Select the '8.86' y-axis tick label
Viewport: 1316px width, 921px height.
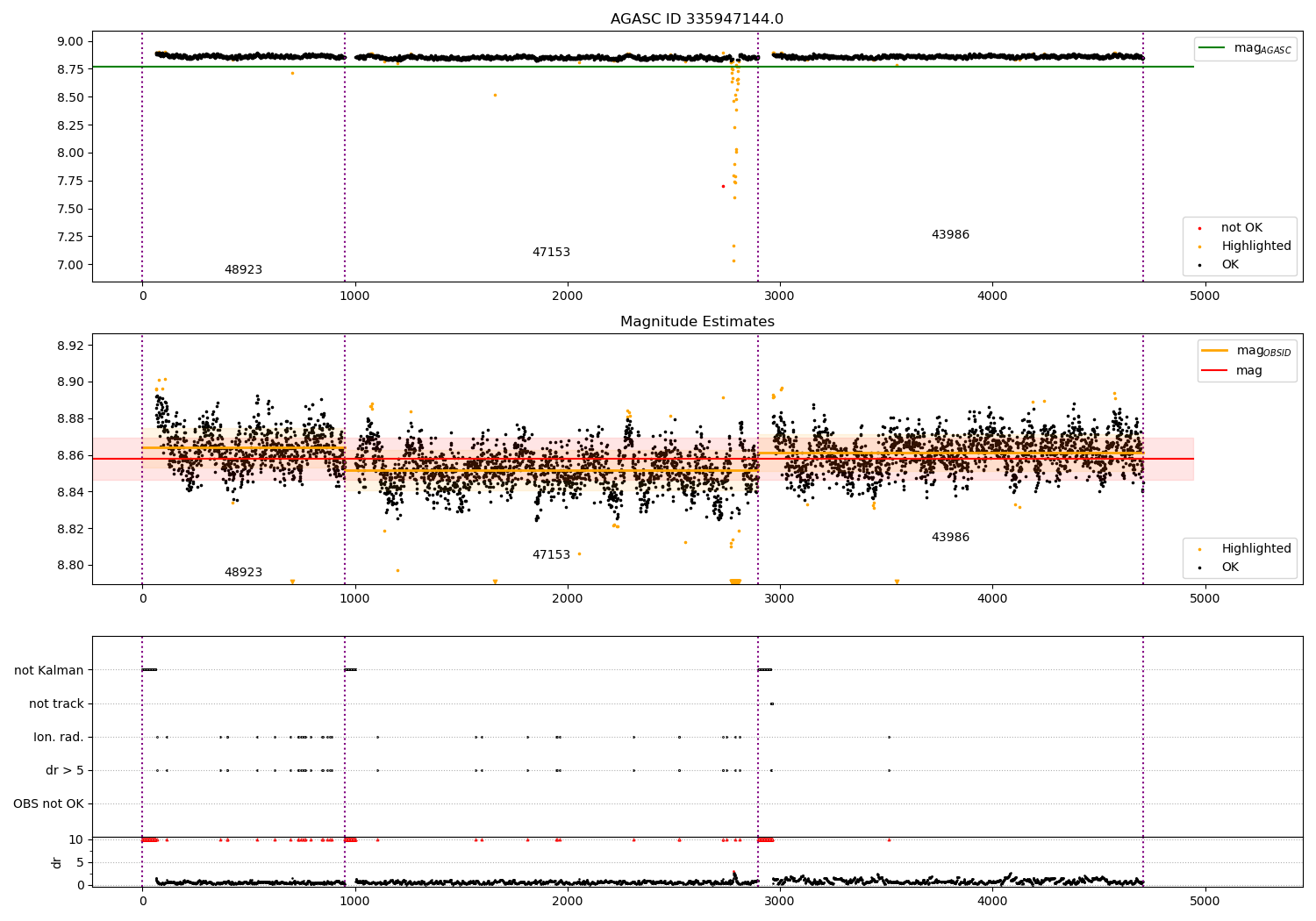tap(71, 456)
